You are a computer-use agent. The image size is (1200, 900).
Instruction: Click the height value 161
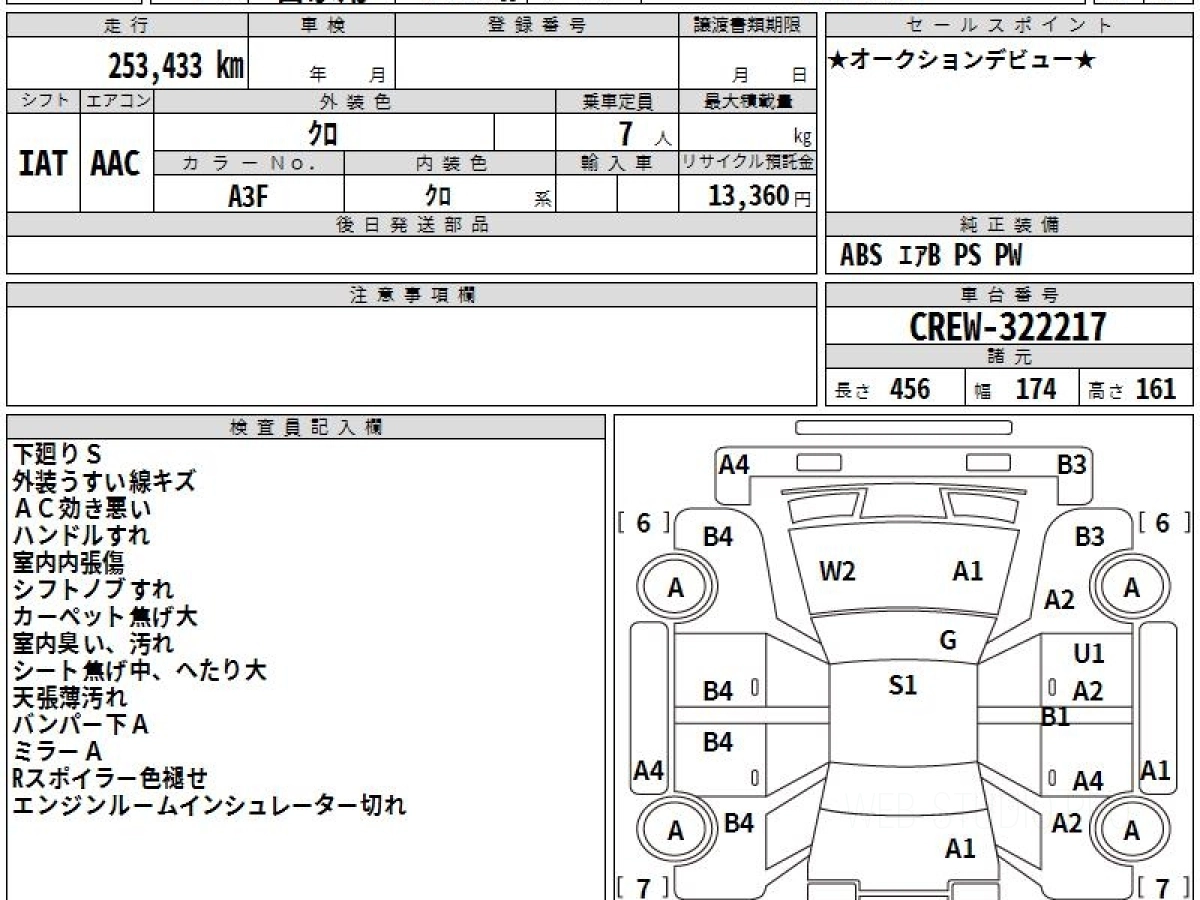(x=1156, y=389)
